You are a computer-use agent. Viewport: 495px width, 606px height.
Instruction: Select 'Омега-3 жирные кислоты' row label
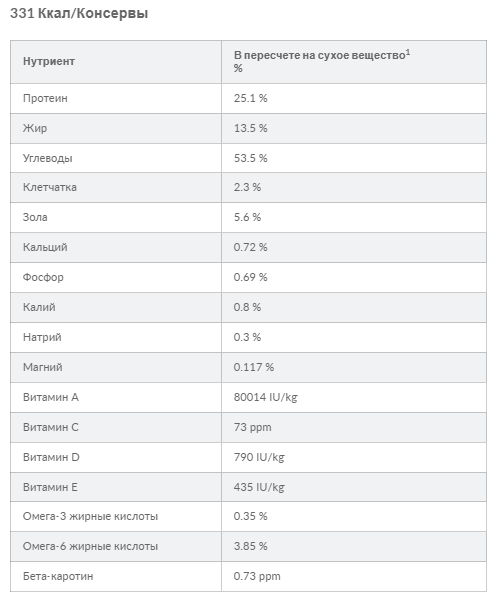(x=90, y=516)
